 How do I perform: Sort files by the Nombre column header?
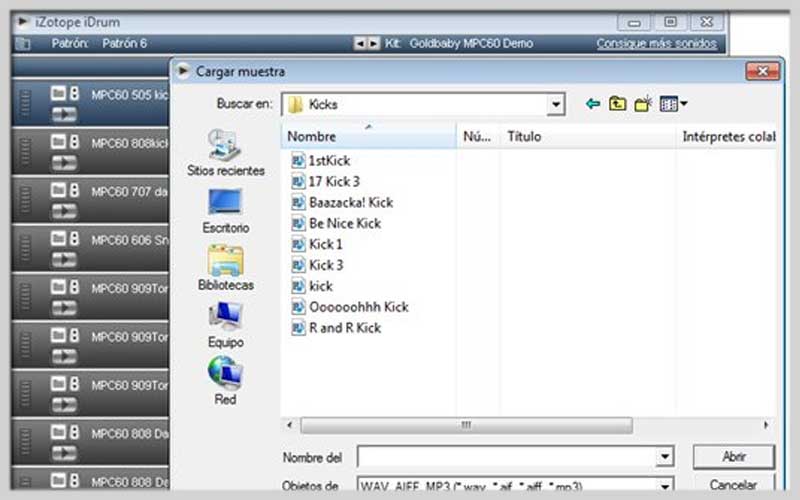tap(368, 137)
